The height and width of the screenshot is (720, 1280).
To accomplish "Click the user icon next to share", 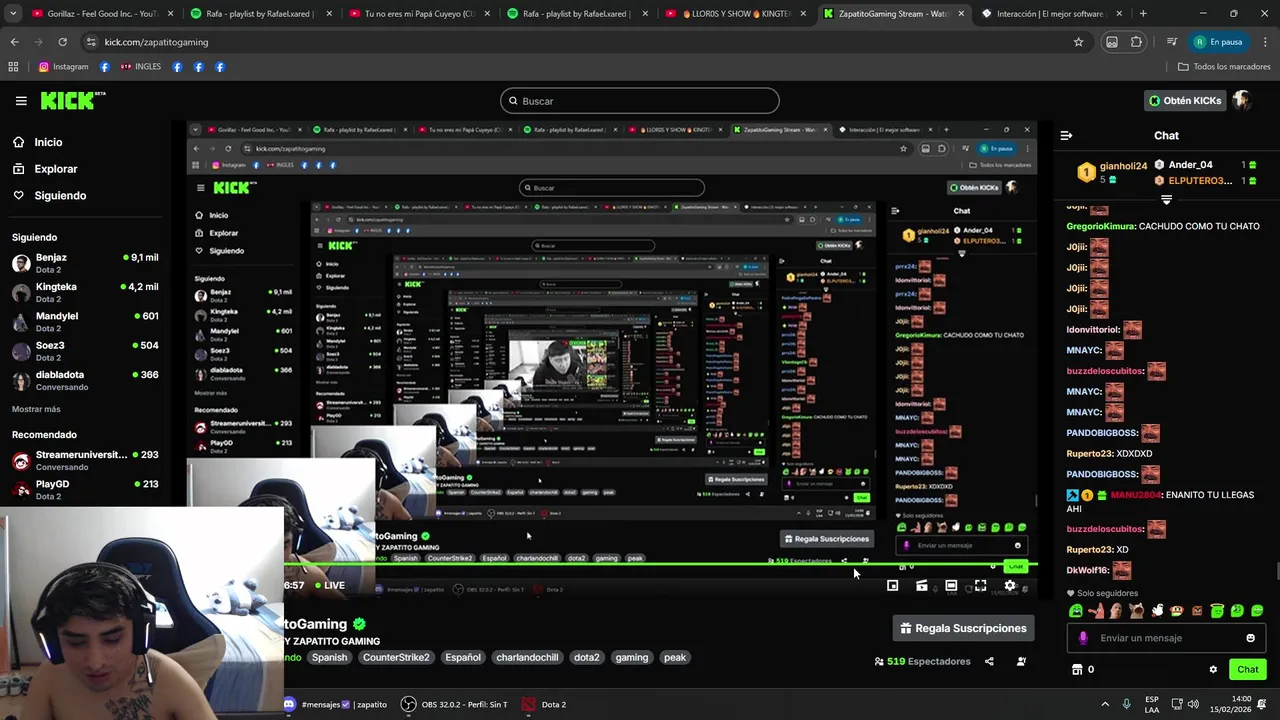I will coord(1021,661).
